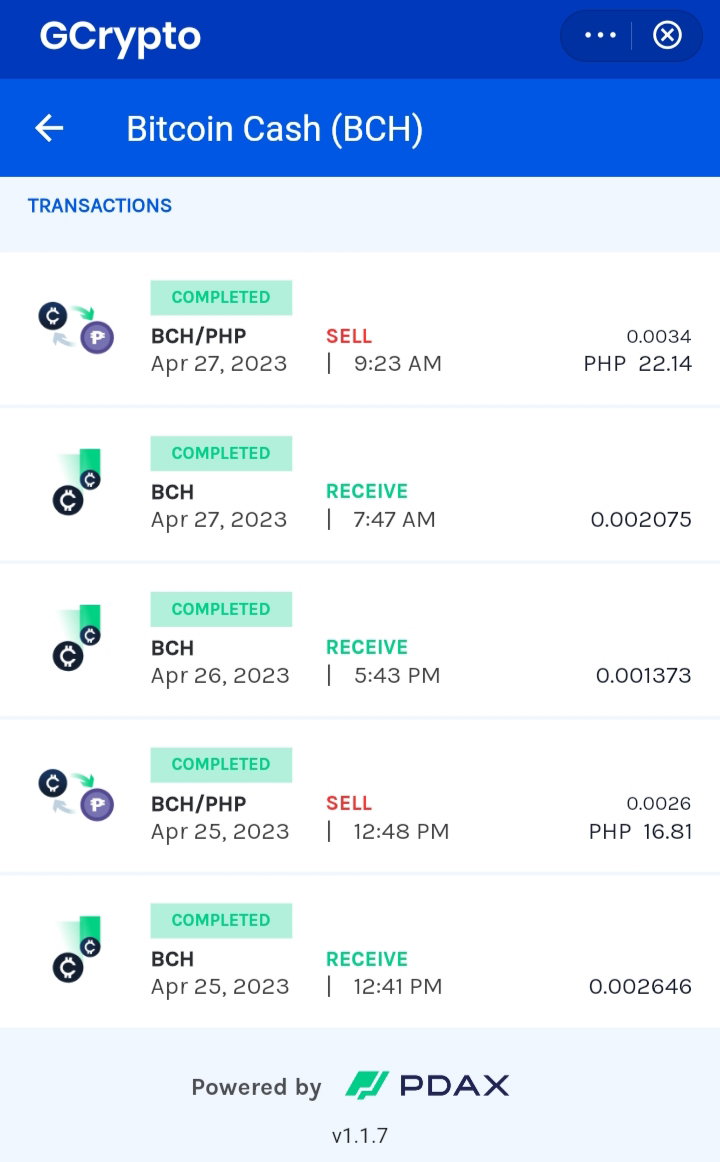Screen dimensions: 720x1162
Task: Click the PHP 22.14 amount
Action: 638,364
